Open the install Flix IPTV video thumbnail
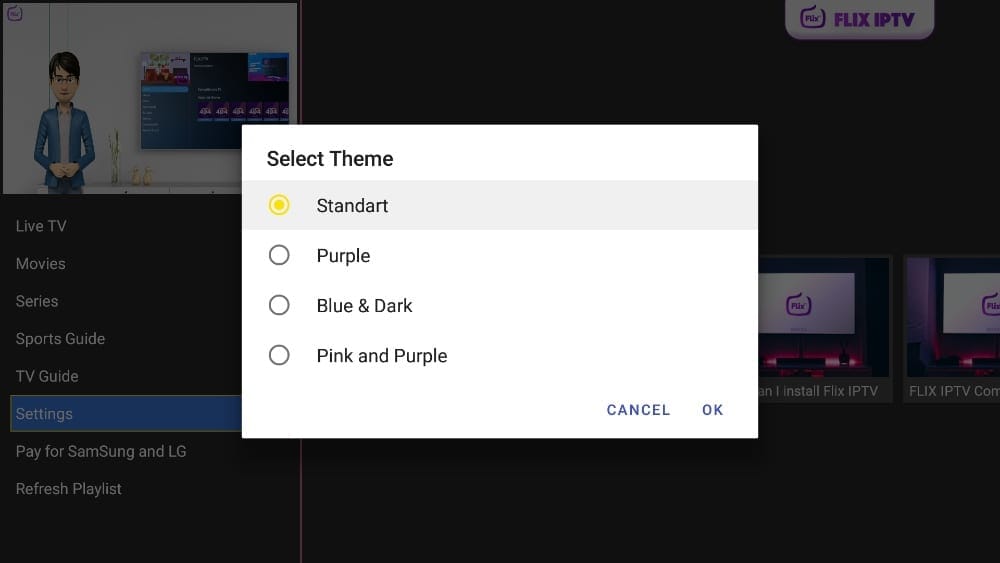Image resolution: width=1000 pixels, height=563 pixels. [x=824, y=328]
